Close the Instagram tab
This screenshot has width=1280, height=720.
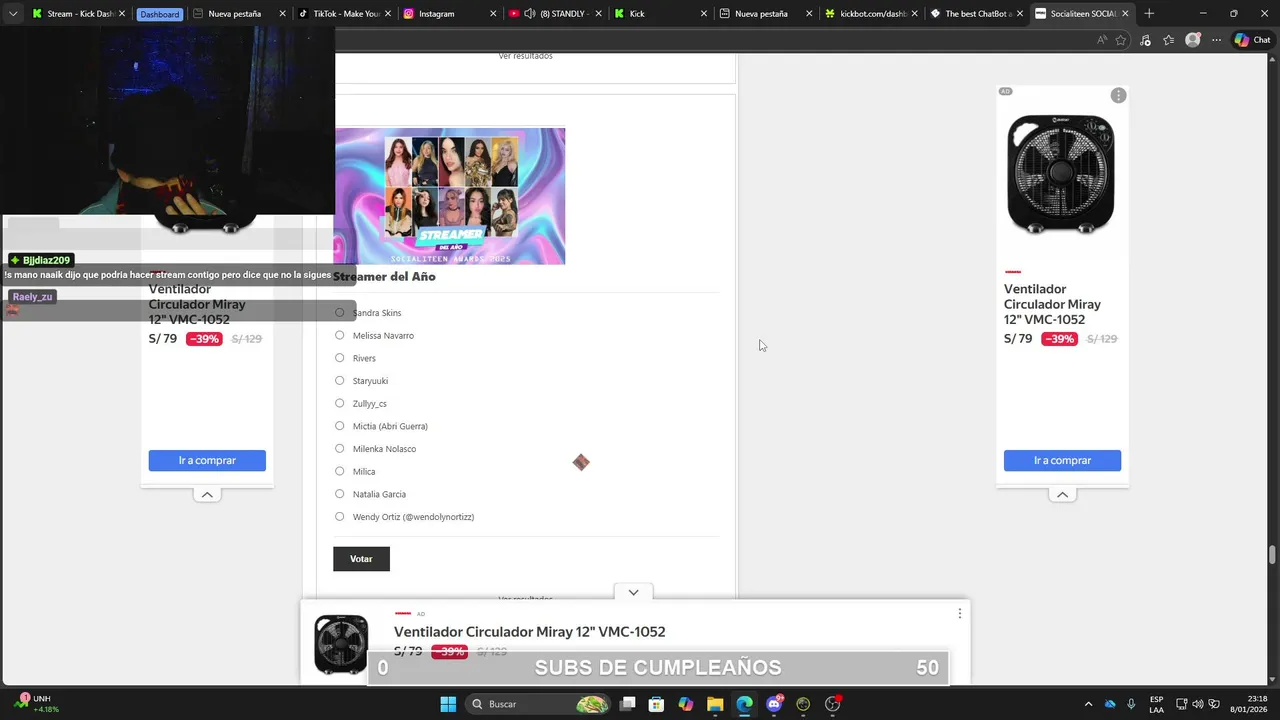[493, 14]
